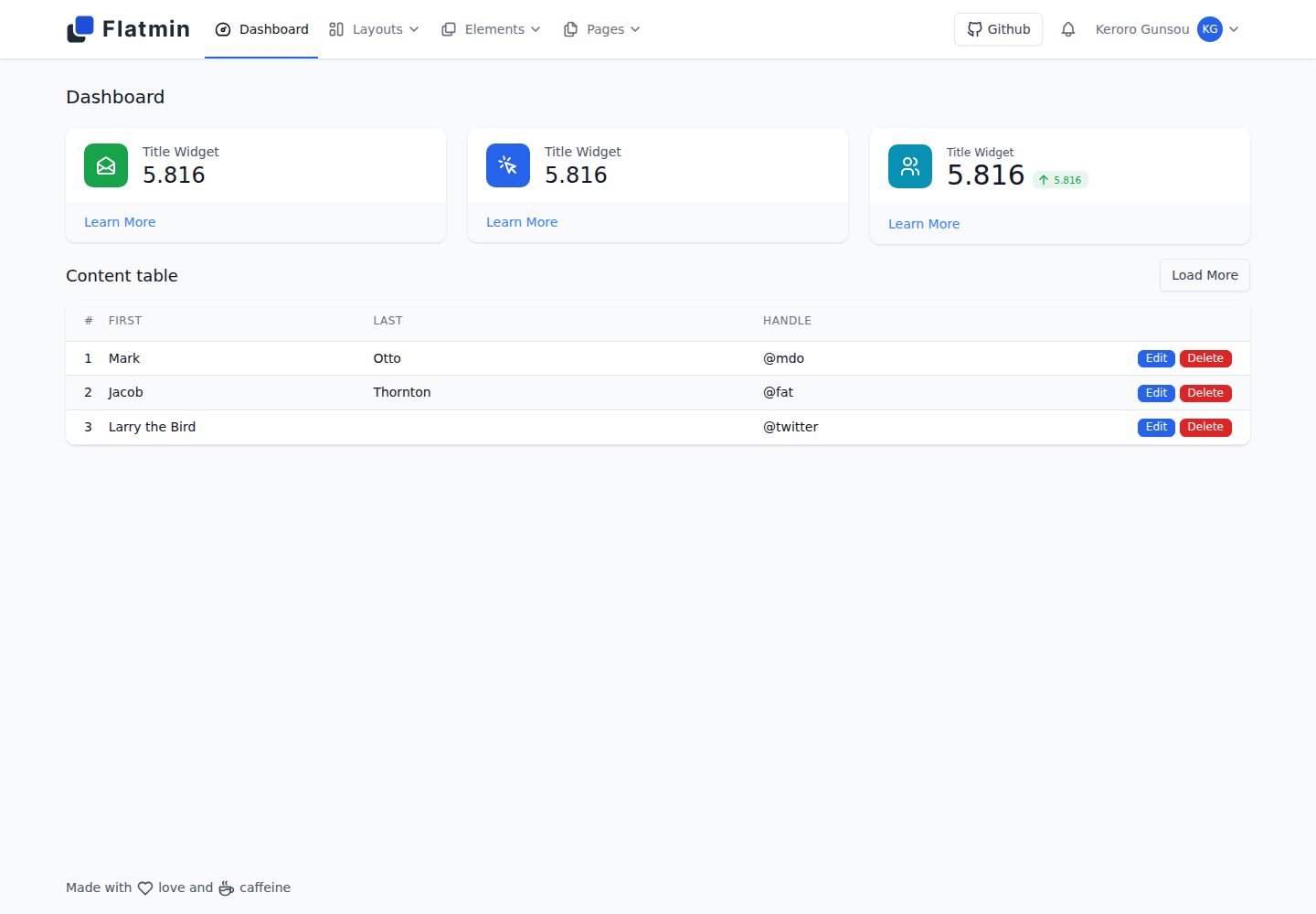Click the Flatmin logo icon
1316x914 pixels.
pyautogui.click(x=80, y=29)
